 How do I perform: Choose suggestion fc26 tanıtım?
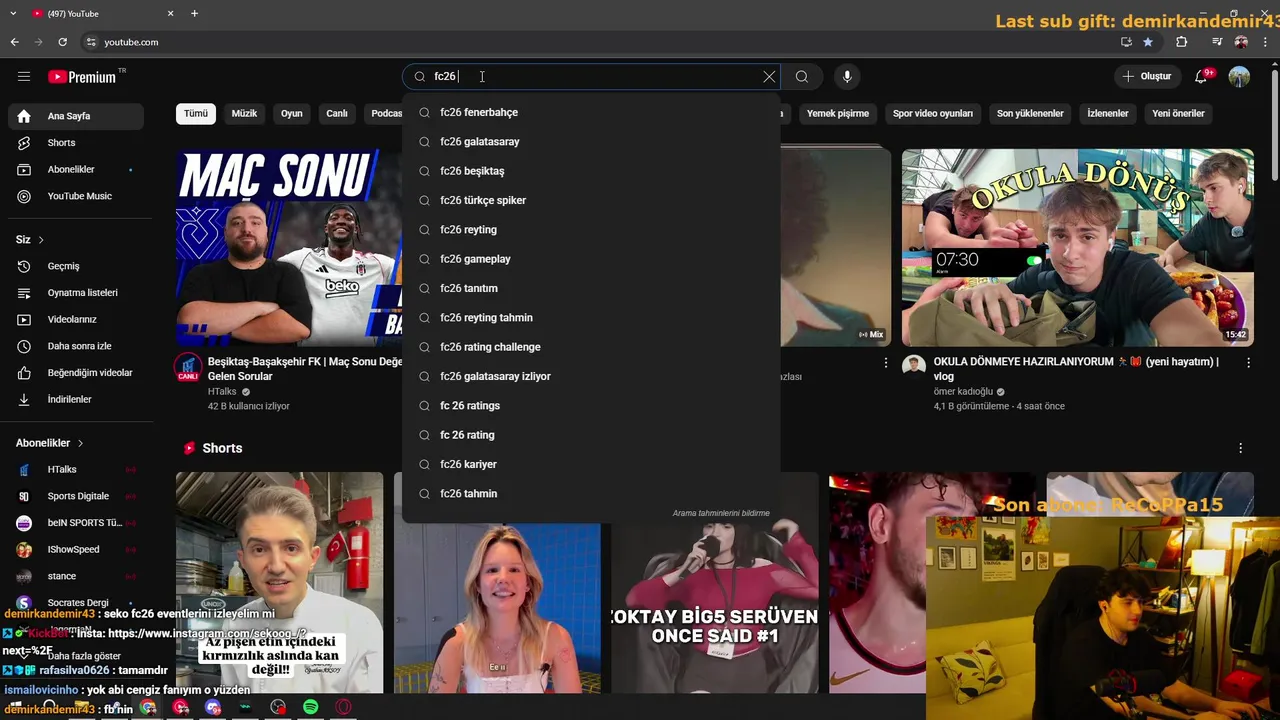(591, 288)
